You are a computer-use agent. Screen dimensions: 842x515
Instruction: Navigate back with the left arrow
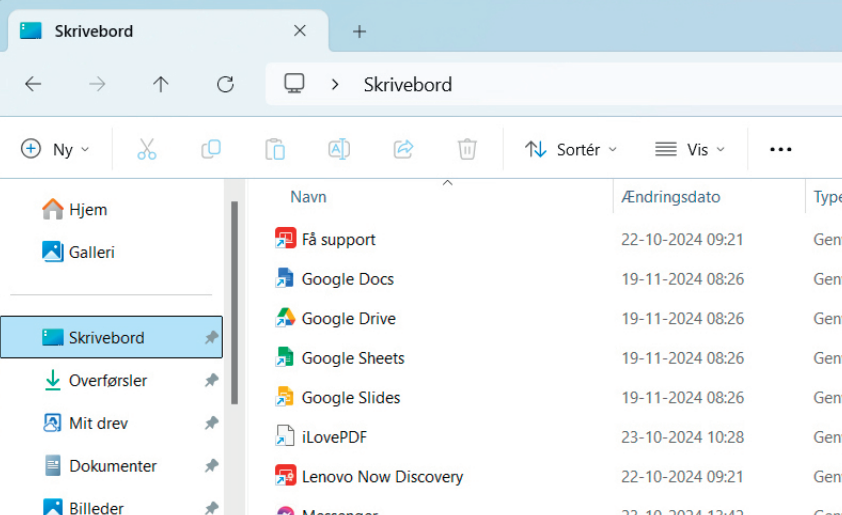pyautogui.click(x=33, y=84)
